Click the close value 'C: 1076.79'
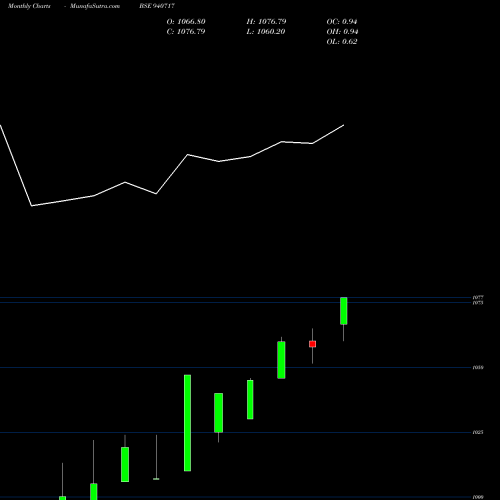 186,32
